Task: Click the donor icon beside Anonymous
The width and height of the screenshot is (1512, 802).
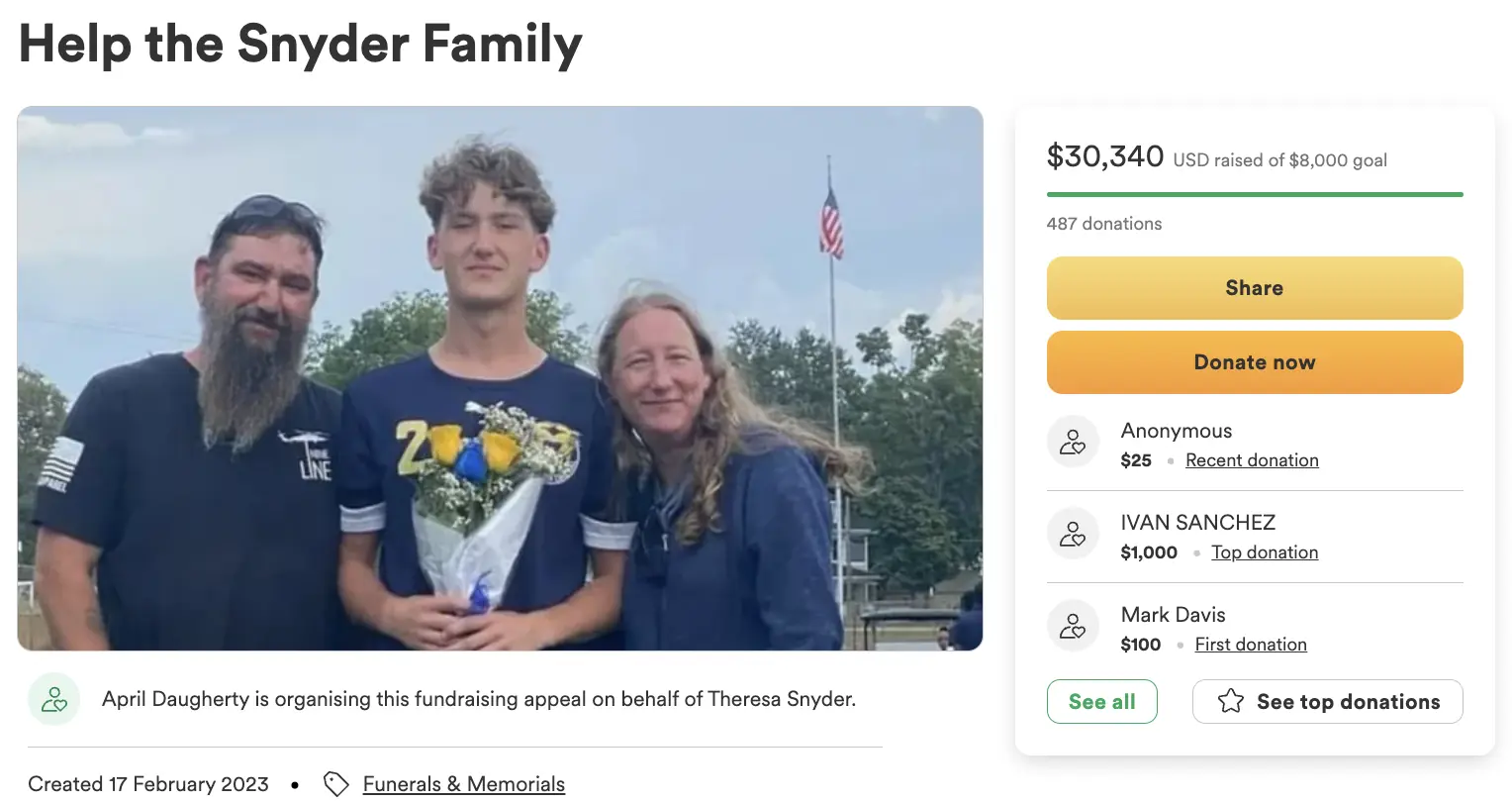Action: [x=1073, y=442]
